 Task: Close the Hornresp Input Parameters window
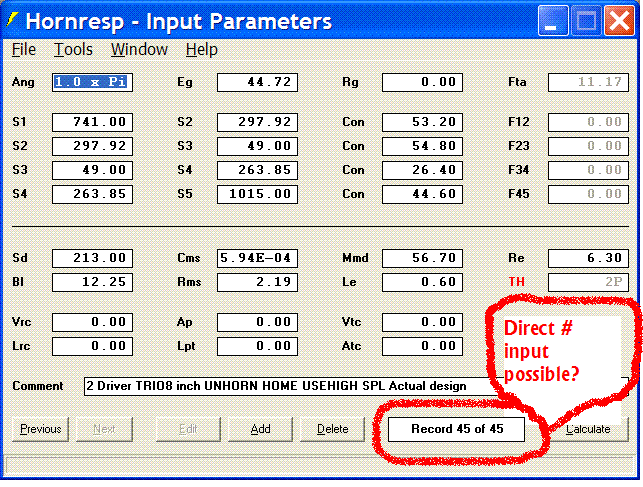pyautogui.click(x=619, y=20)
